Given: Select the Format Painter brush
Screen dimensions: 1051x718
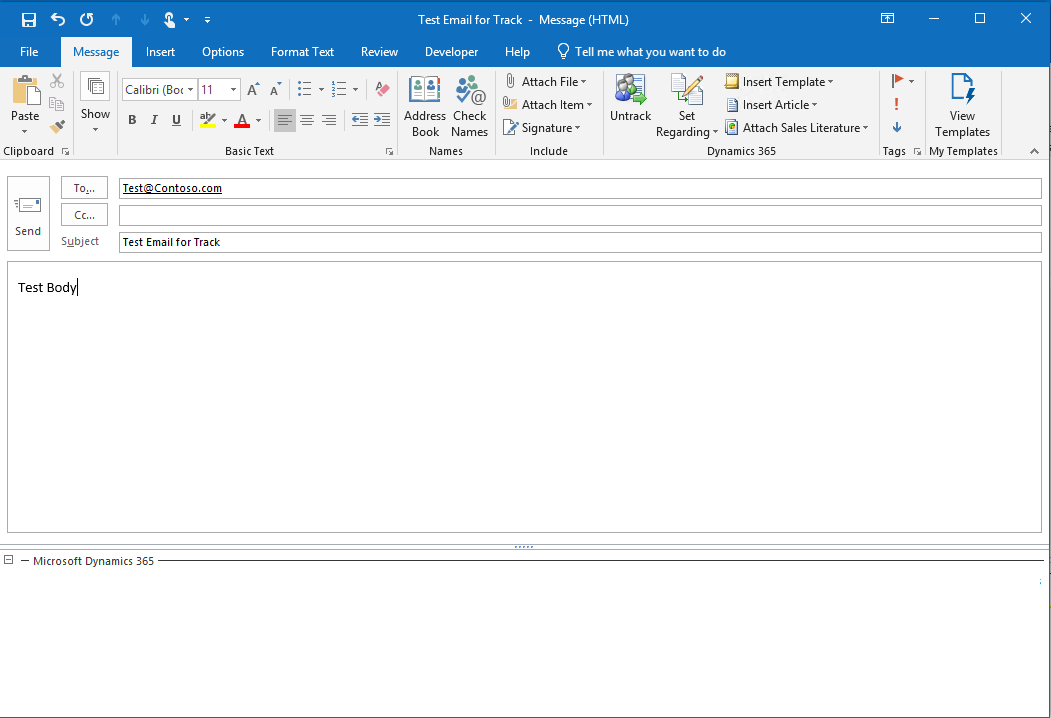Looking at the screenshot, I should [57, 127].
